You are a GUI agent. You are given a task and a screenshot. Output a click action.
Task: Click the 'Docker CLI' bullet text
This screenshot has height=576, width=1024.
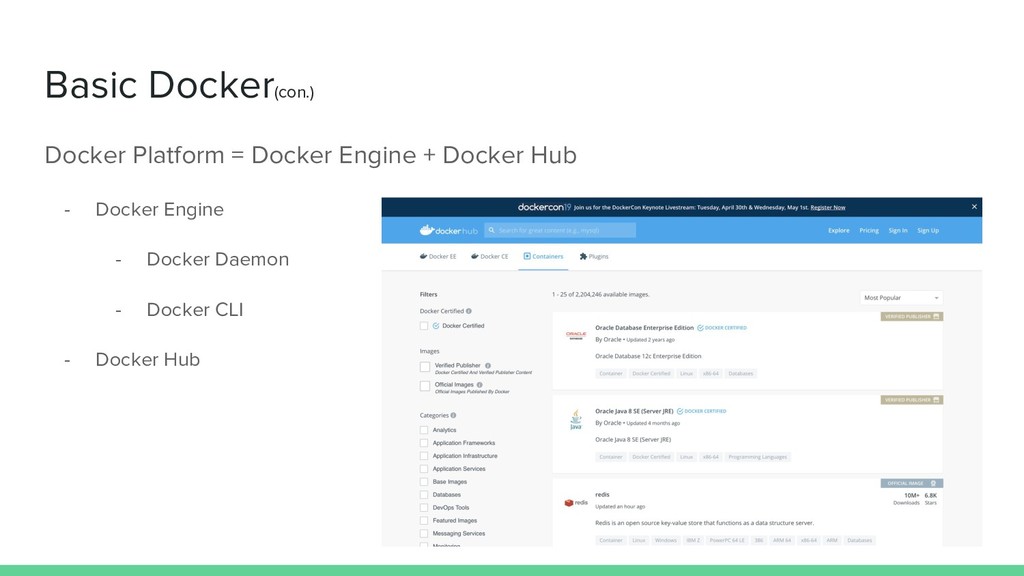195,310
